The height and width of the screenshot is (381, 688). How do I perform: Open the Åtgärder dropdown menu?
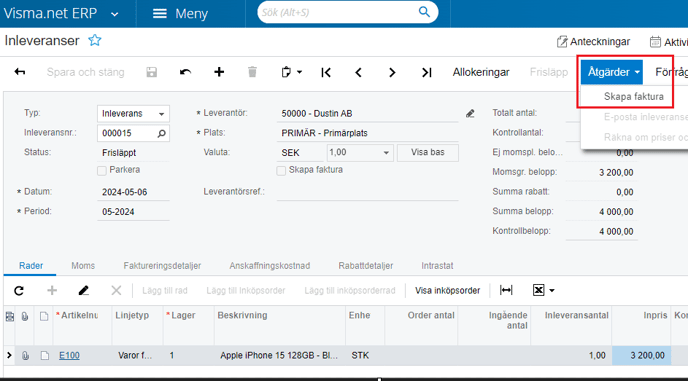[x=612, y=72]
